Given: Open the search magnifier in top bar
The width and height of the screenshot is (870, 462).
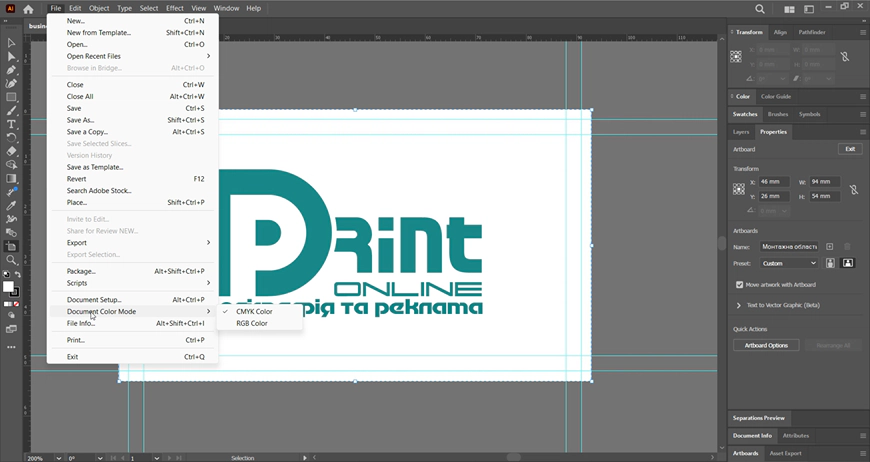Looking at the screenshot, I should click(760, 9).
